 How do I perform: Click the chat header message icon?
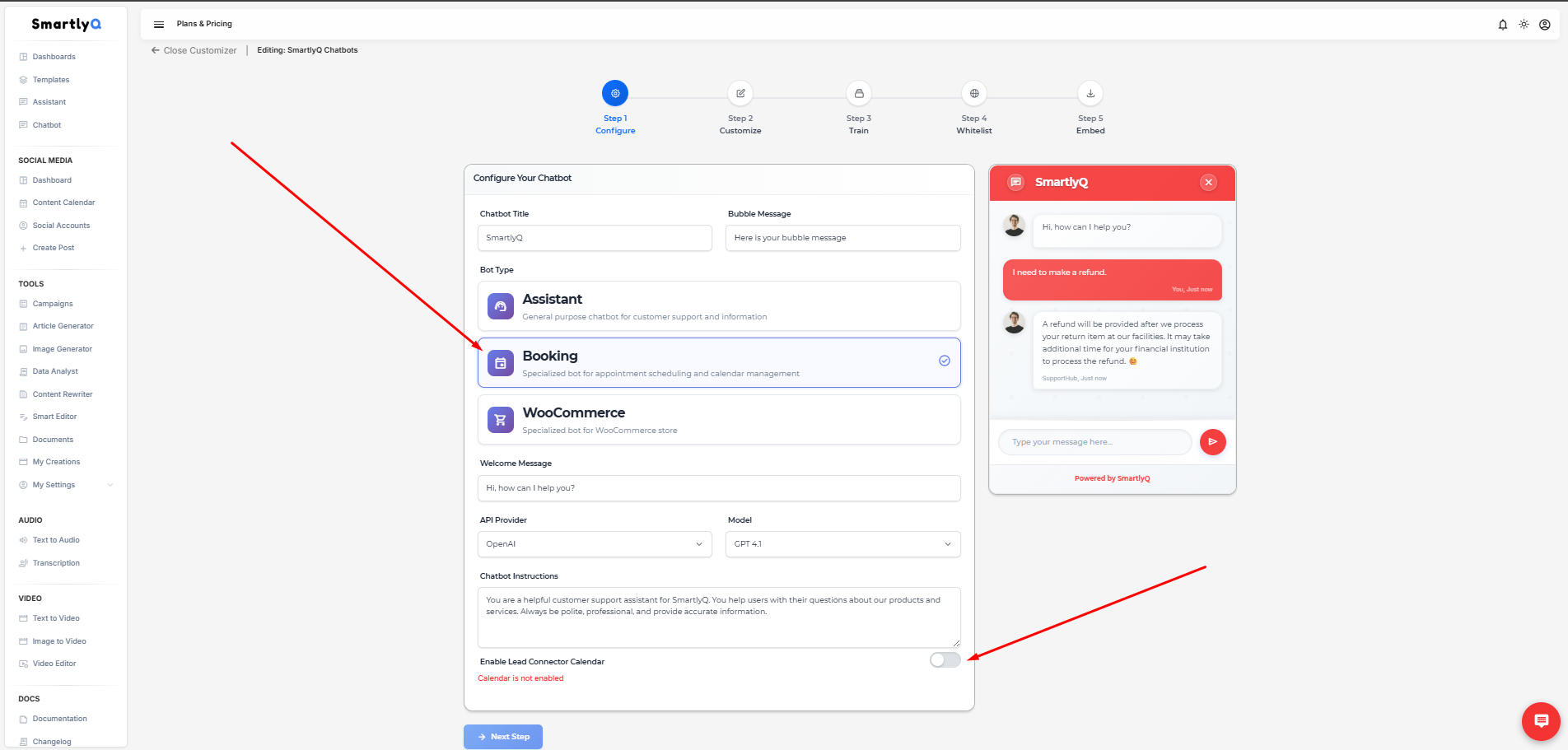click(1016, 182)
